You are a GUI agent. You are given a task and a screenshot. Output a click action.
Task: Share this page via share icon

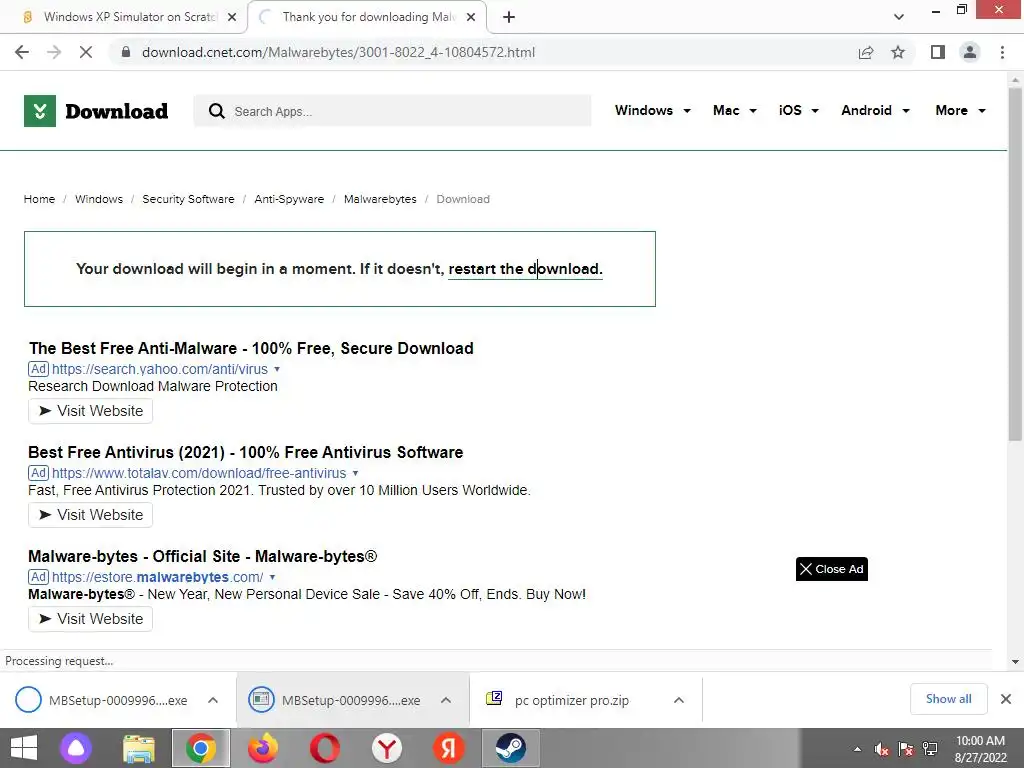[x=866, y=52]
